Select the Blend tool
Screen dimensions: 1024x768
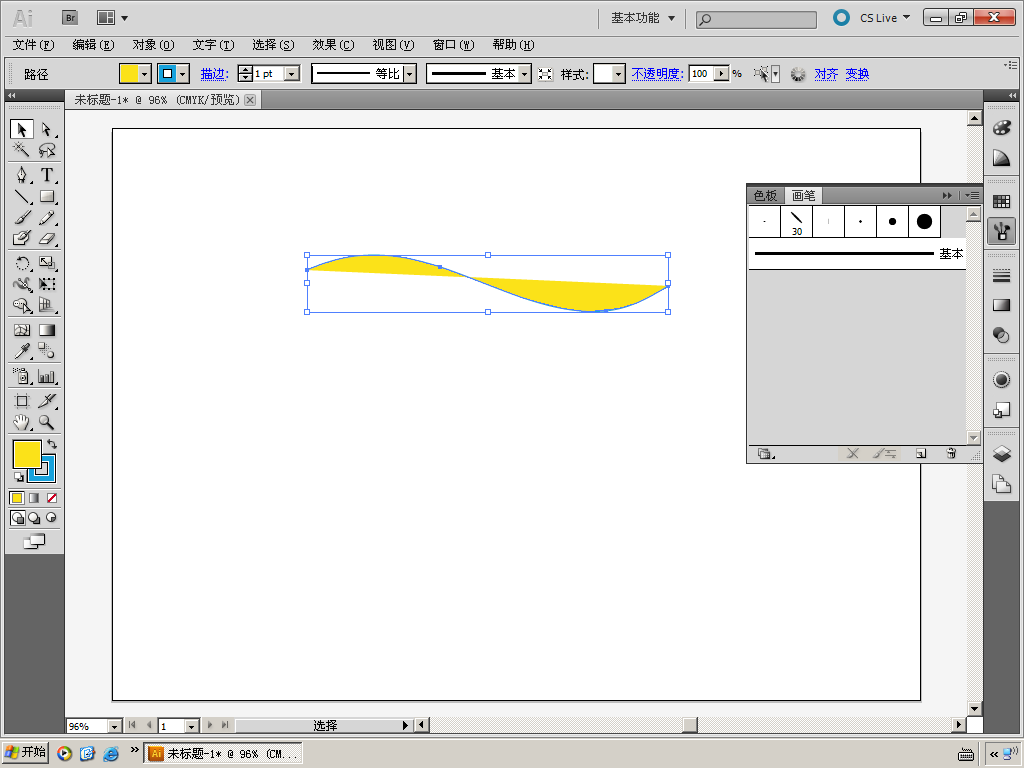[46, 351]
